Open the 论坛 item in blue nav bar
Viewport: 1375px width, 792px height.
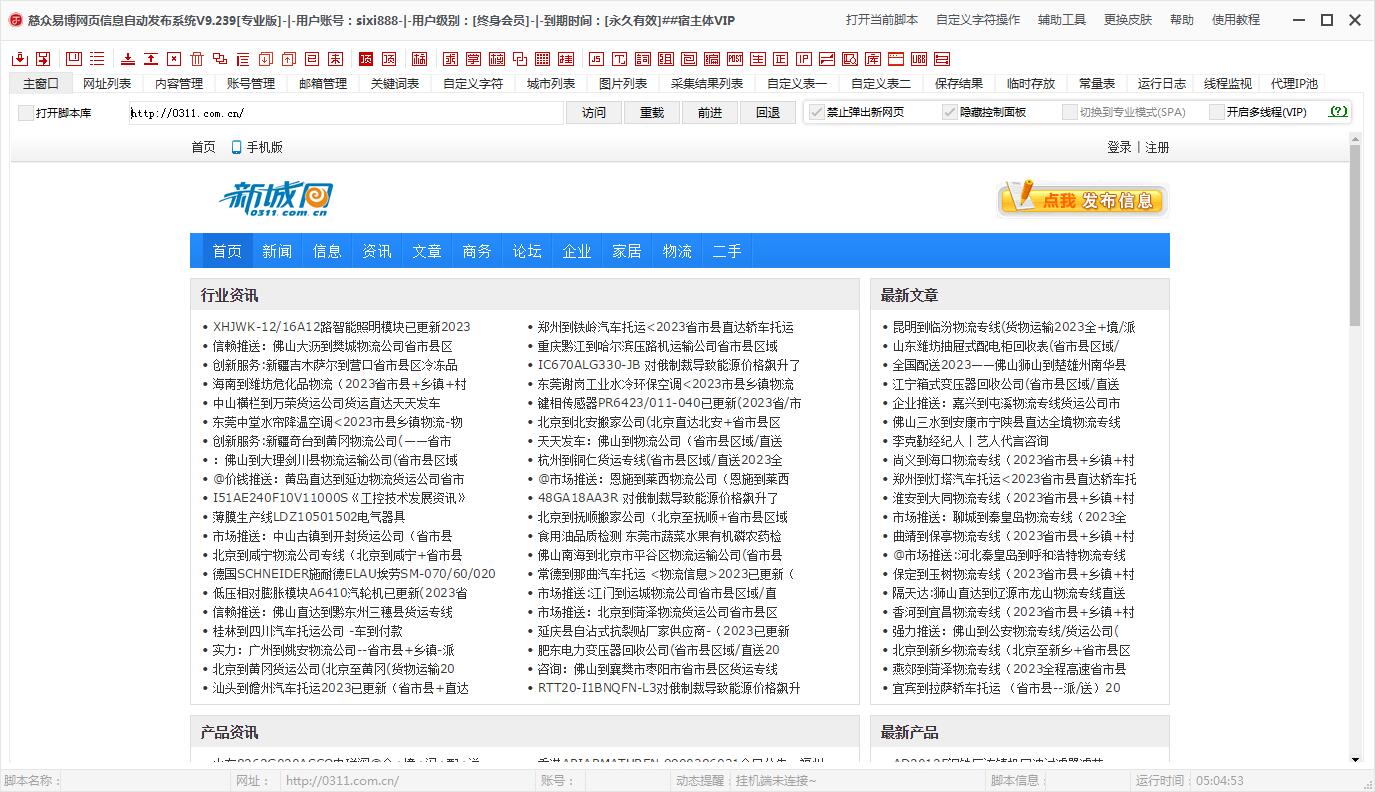(527, 251)
